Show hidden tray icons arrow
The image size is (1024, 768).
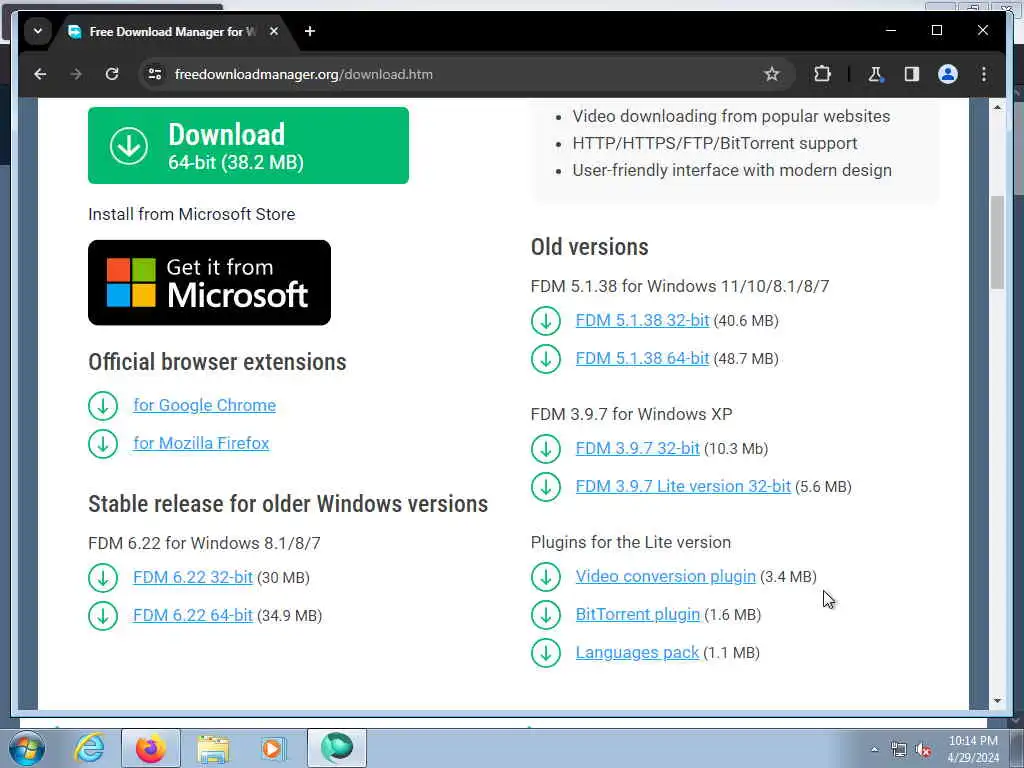(x=874, y=749)
